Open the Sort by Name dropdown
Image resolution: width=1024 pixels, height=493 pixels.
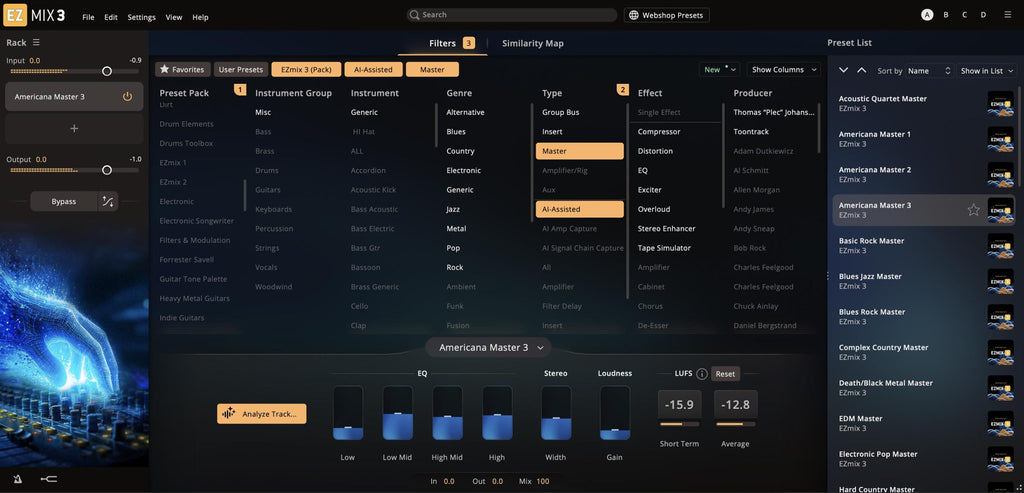point(931,71)
